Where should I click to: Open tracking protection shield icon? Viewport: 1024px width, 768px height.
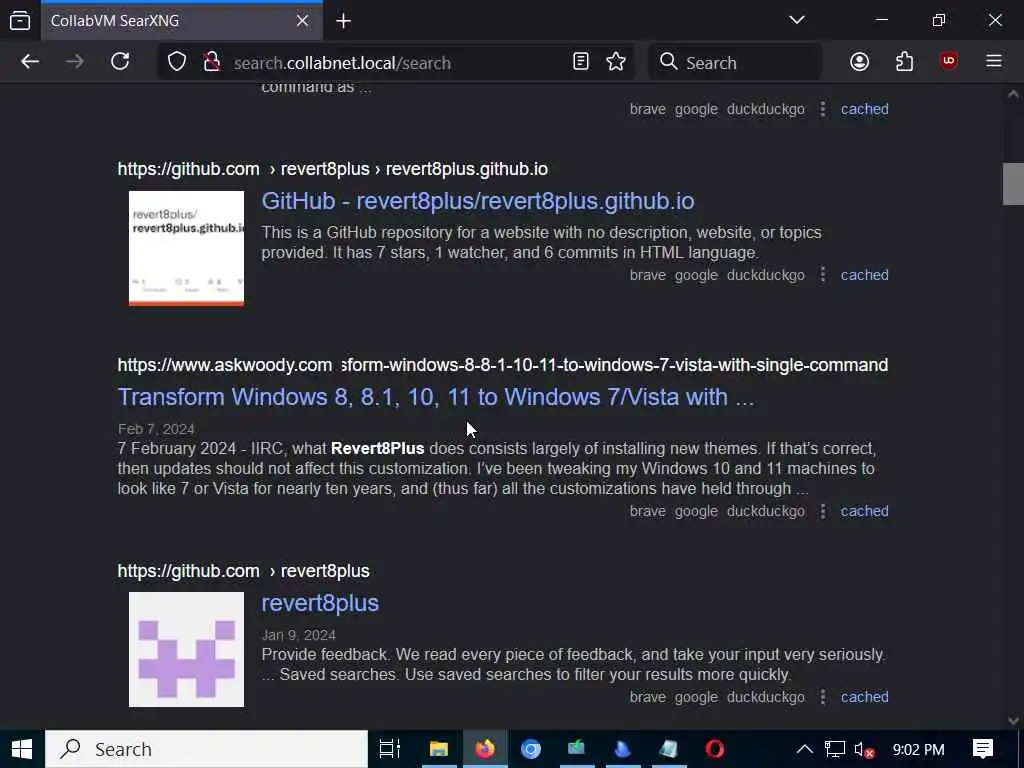click(177, 62)
